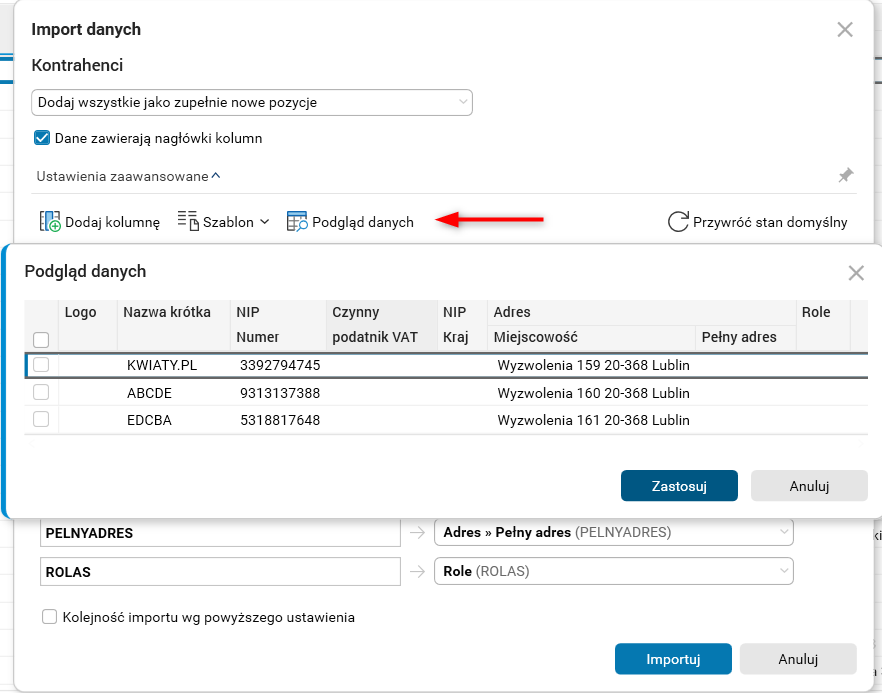Expand the Role (ROLAS) mapping dropdown
The width and height of the screenshot is (882, 693).
[613, 572]
